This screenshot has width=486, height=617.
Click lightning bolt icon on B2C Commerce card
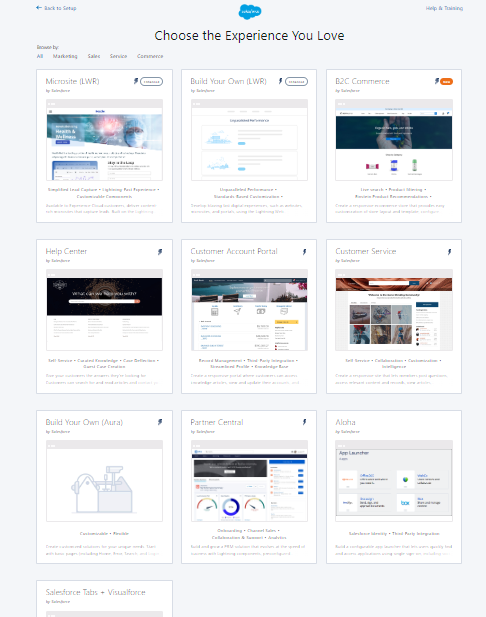pyautogui.click(x=436, y=81)
